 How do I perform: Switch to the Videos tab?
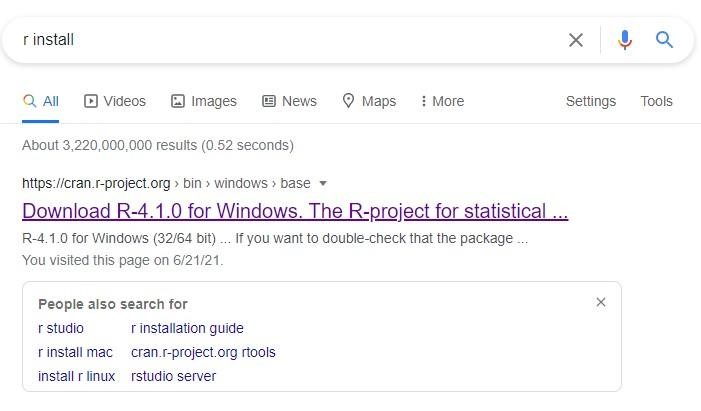click(115, 101)
